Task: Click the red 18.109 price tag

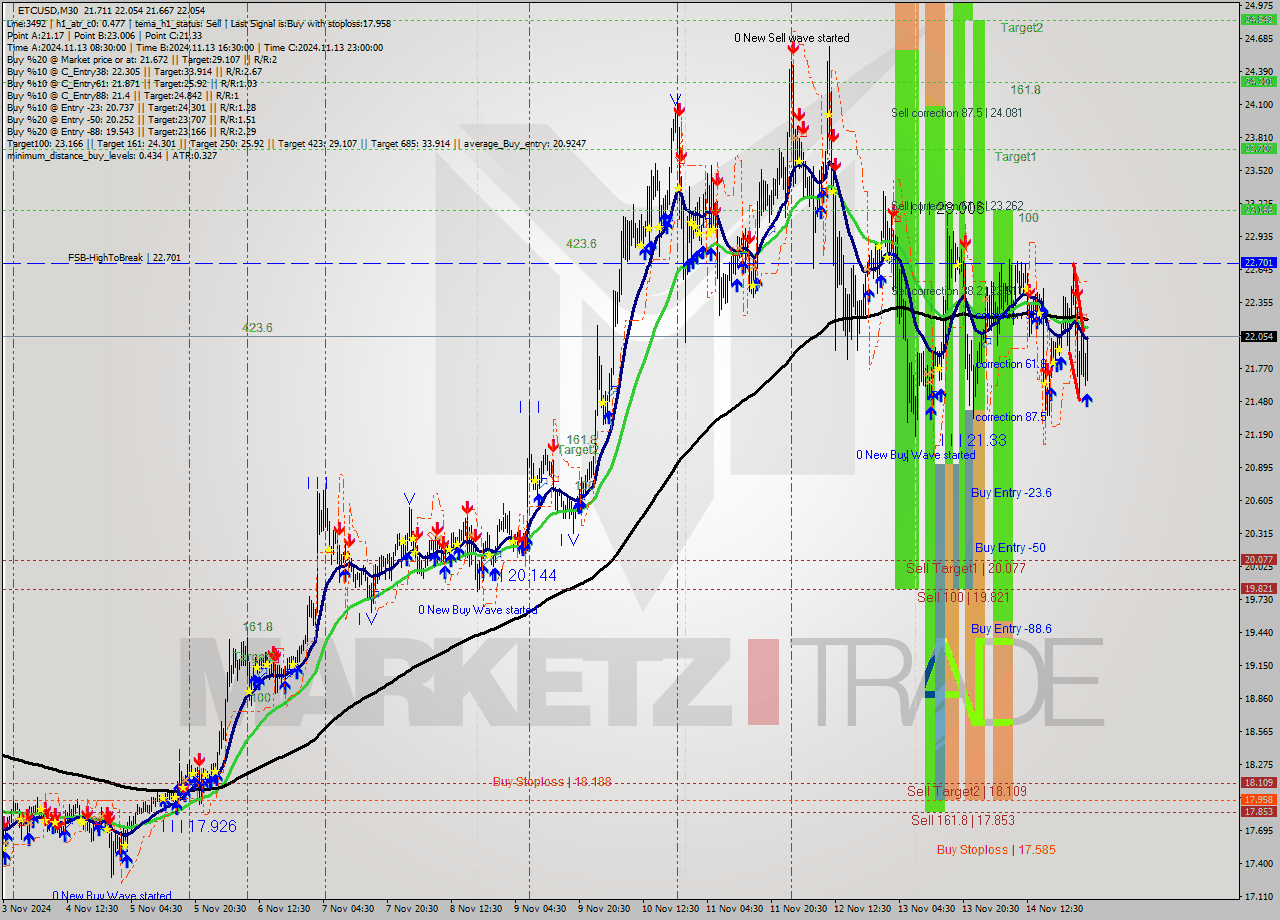Action: [x=1259, y=783]
